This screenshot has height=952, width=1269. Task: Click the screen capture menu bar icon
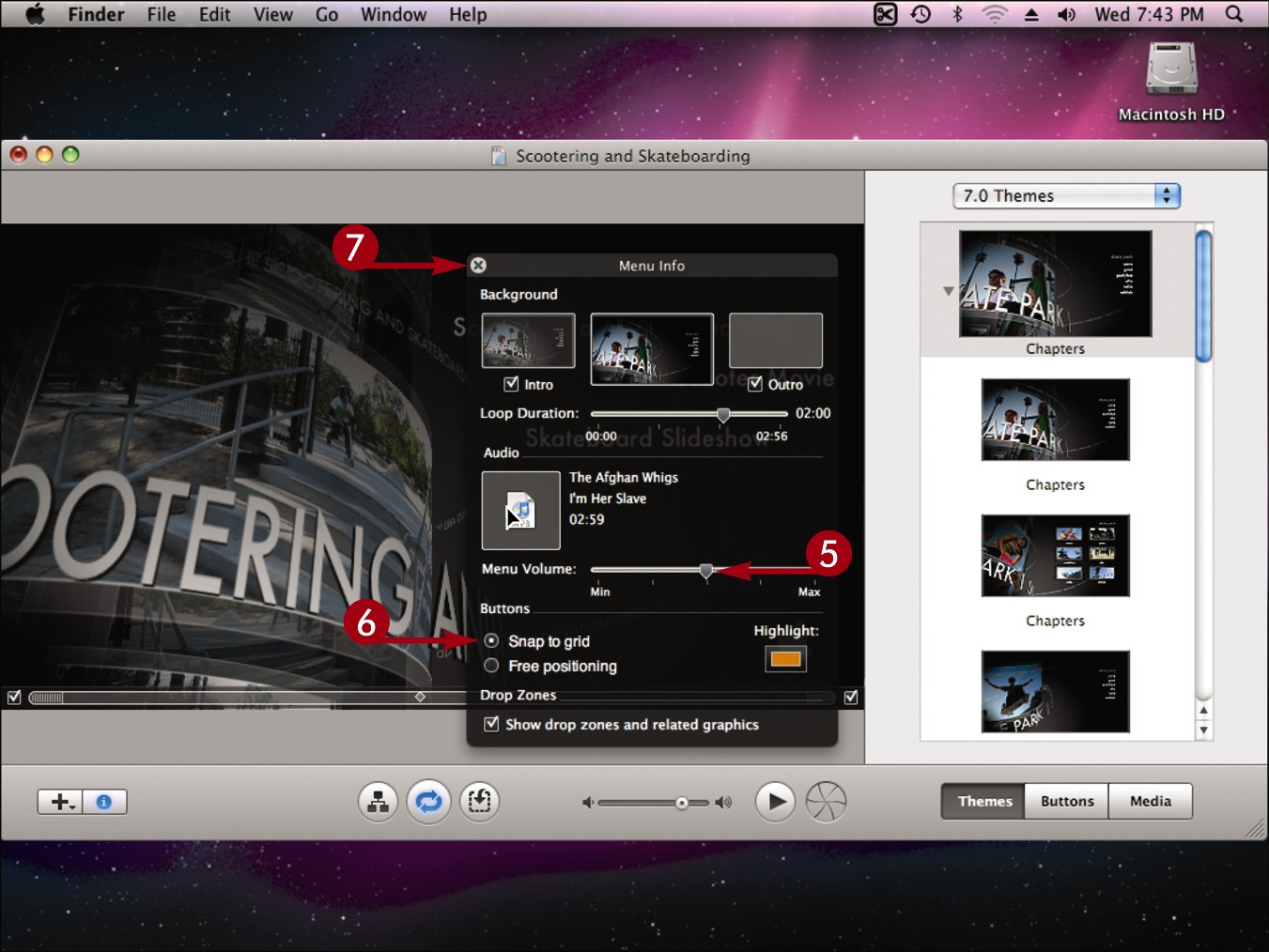pyautogui.click(x=886, y=14)
